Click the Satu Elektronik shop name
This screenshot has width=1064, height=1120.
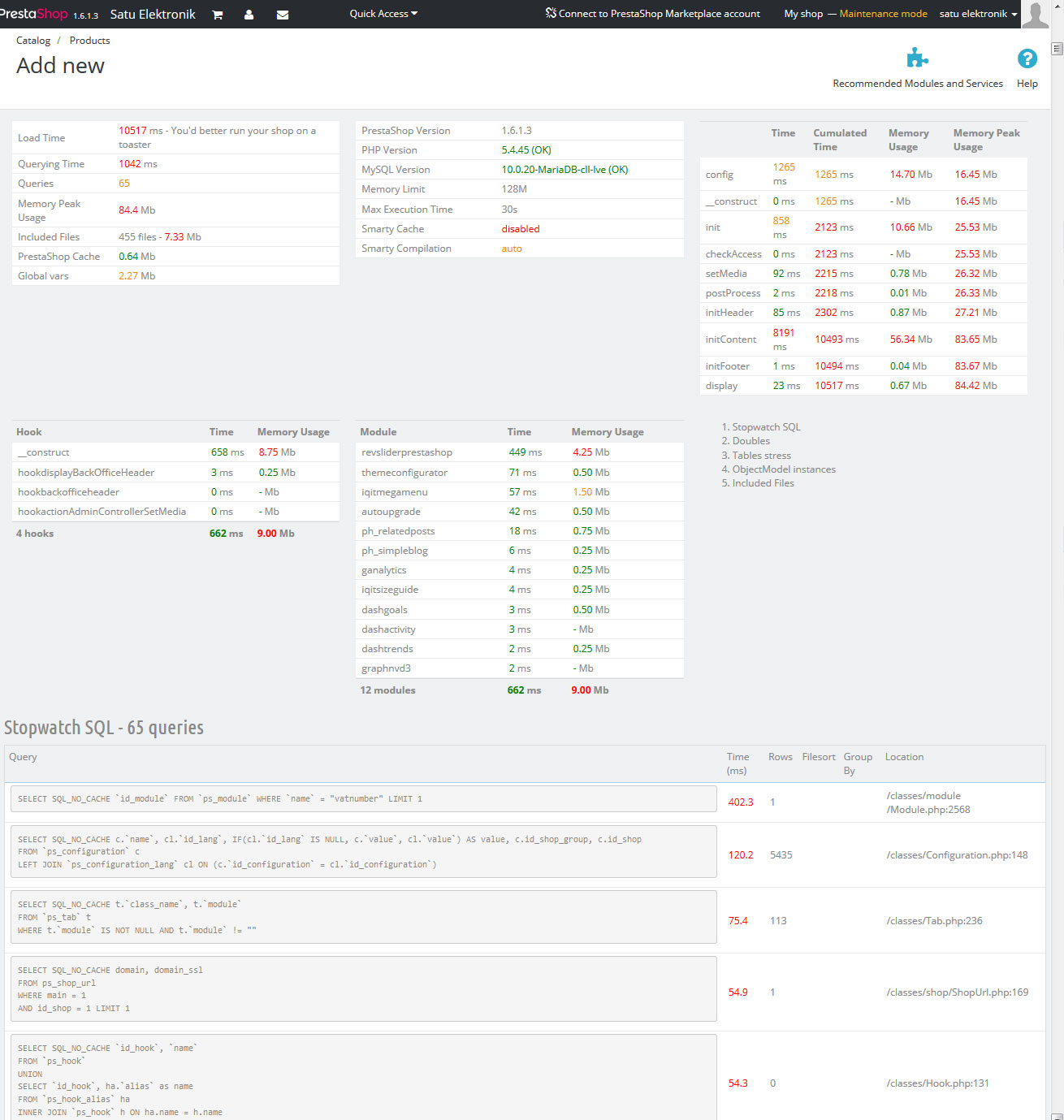153,15
